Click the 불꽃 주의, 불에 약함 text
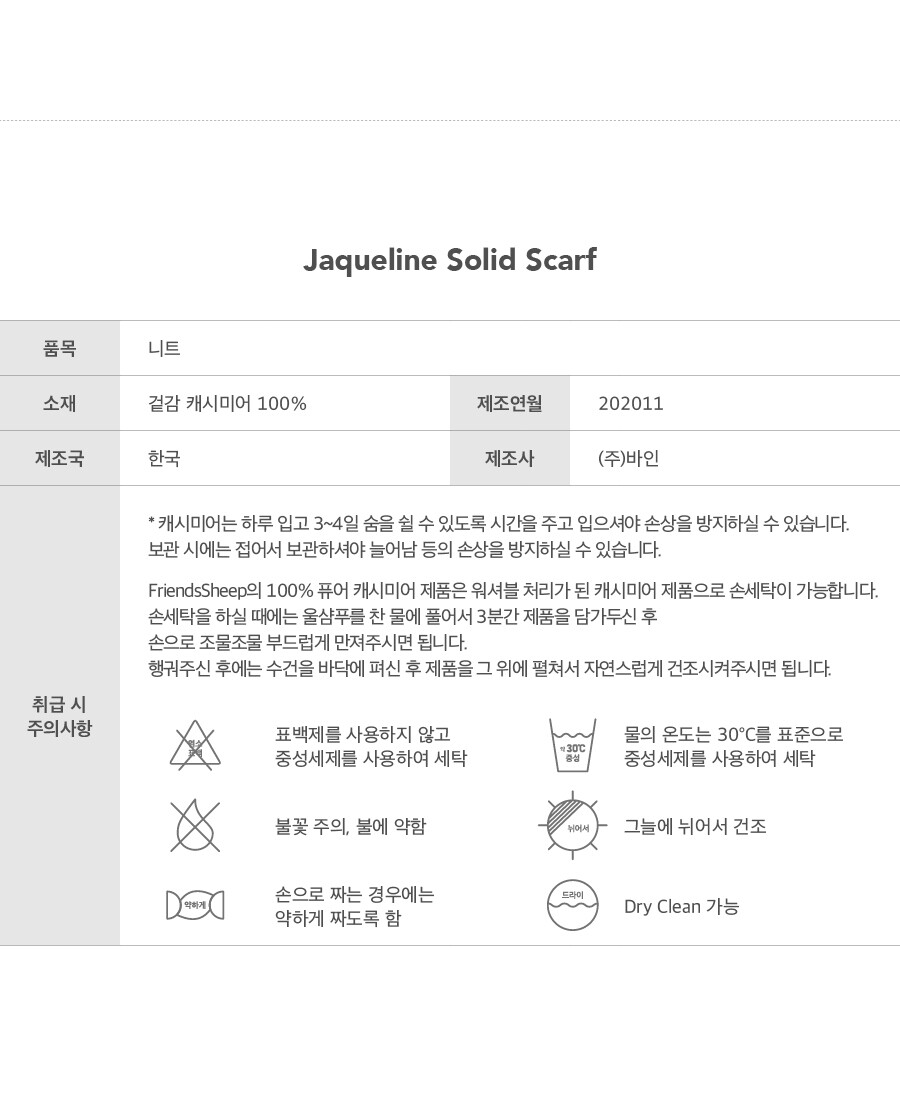The height and width of the screenshot is (1100, 900). pyautogui.click(x=350, y=827)
